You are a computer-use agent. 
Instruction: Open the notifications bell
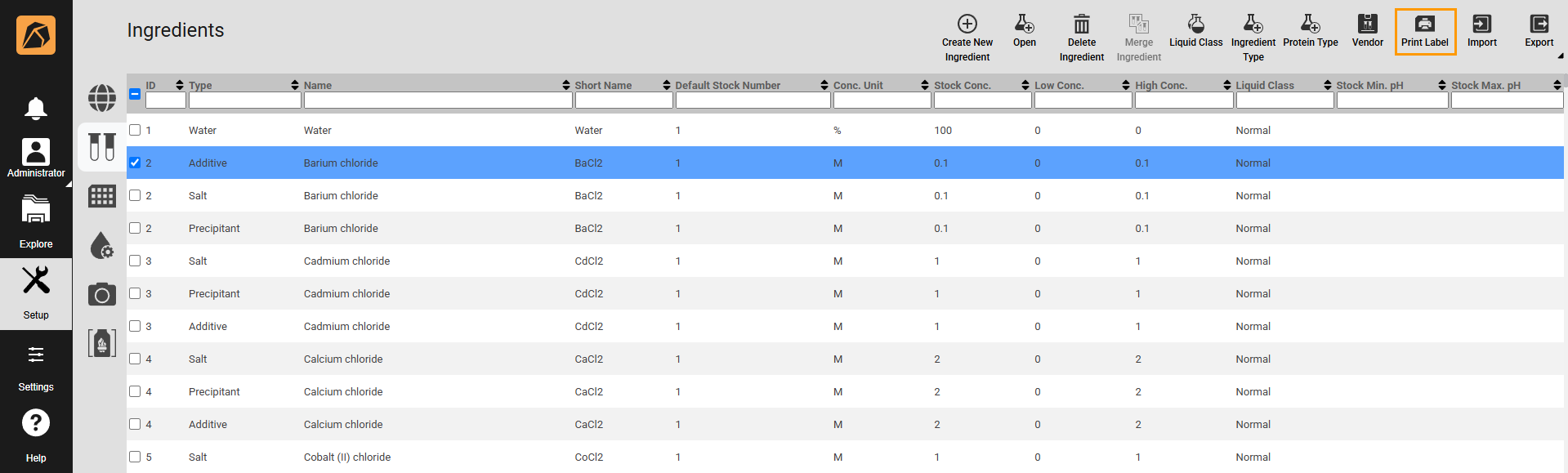point(36,108)
